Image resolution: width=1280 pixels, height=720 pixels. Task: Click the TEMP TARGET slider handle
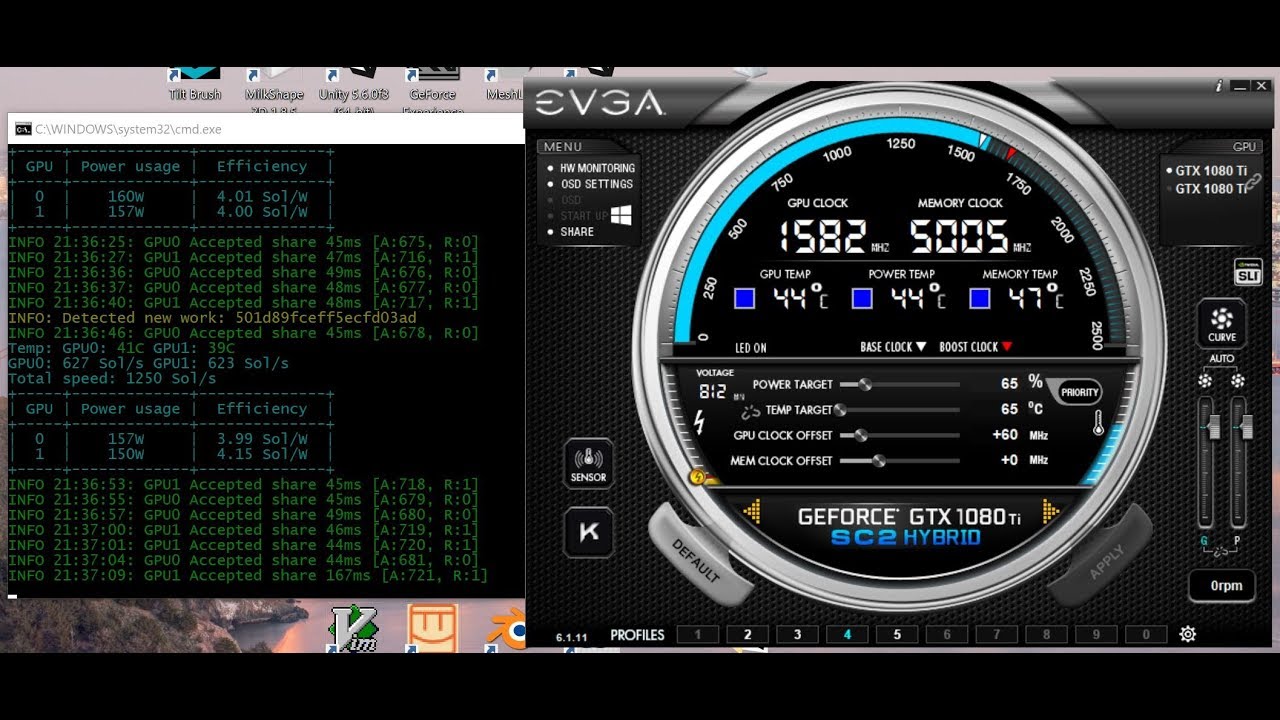[841, 410]
